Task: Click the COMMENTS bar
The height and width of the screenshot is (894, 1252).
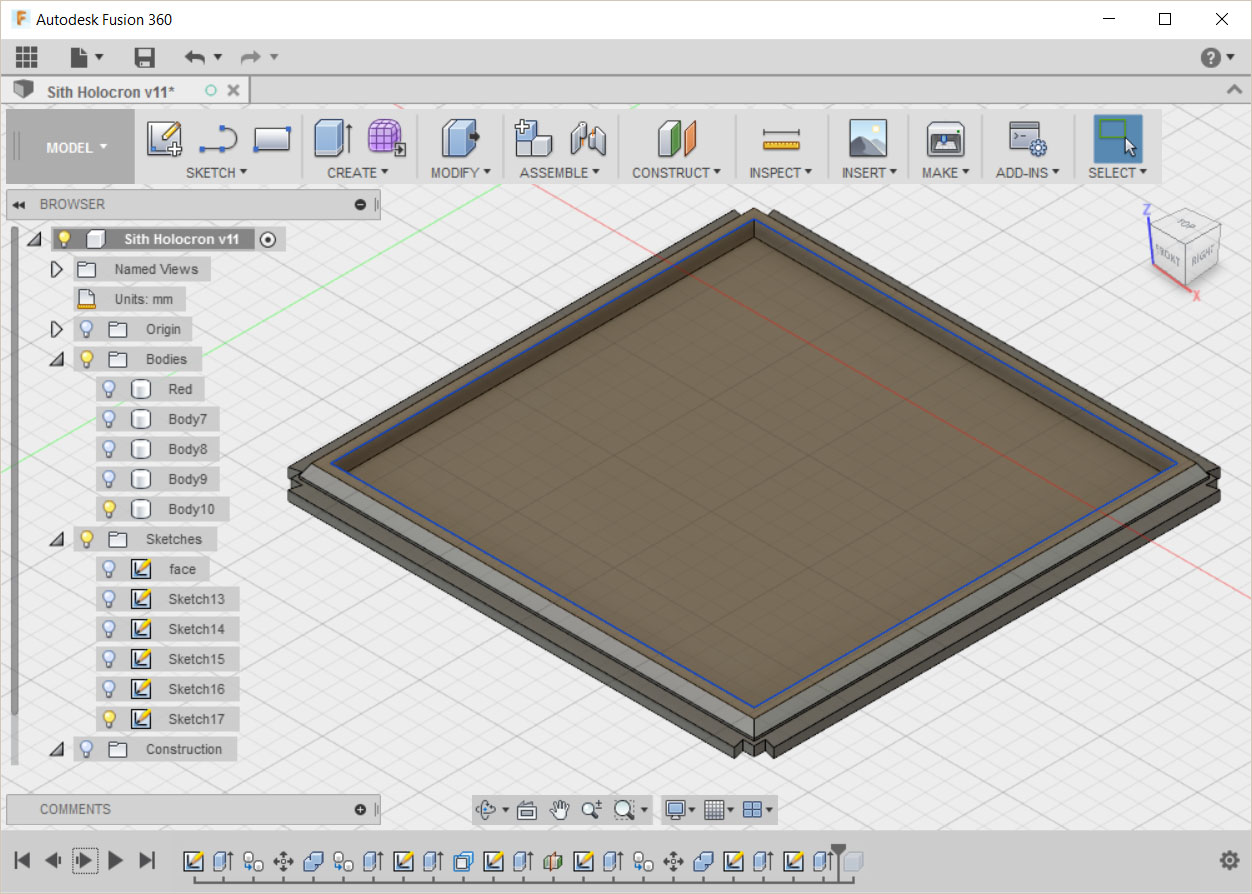Action: [x=190, y=809]
